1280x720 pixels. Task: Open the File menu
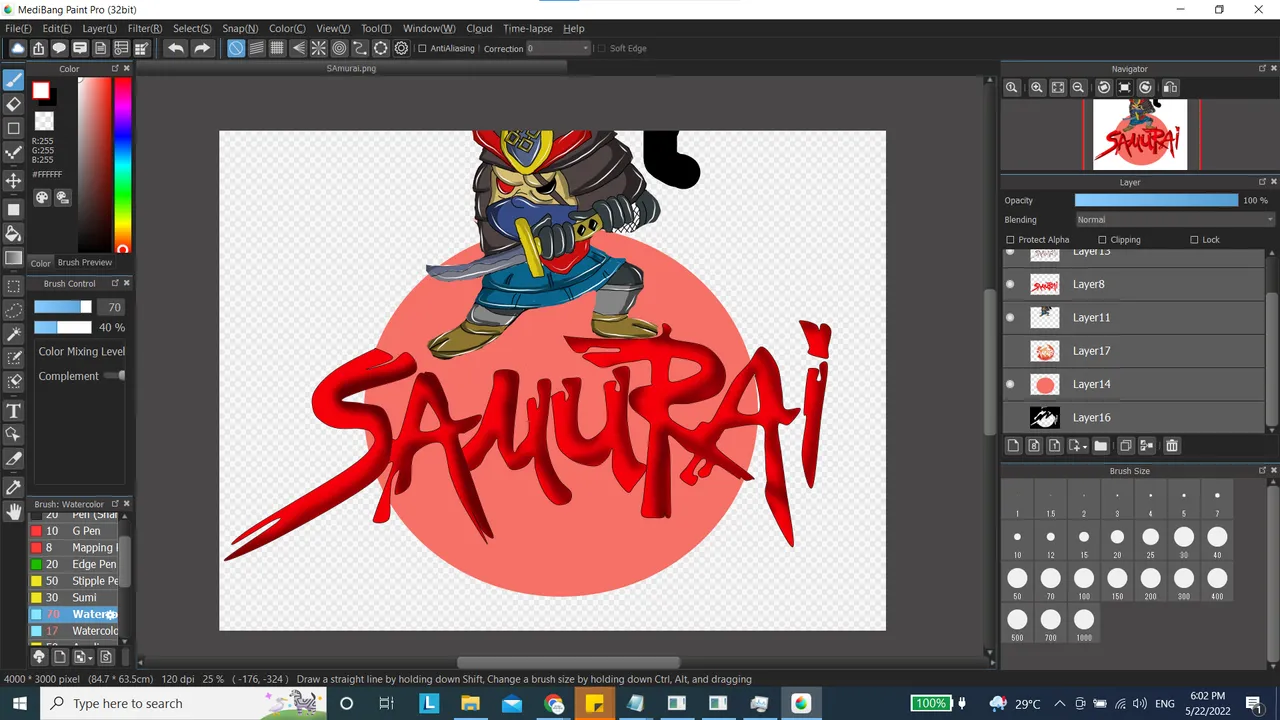tap(18, 28)
